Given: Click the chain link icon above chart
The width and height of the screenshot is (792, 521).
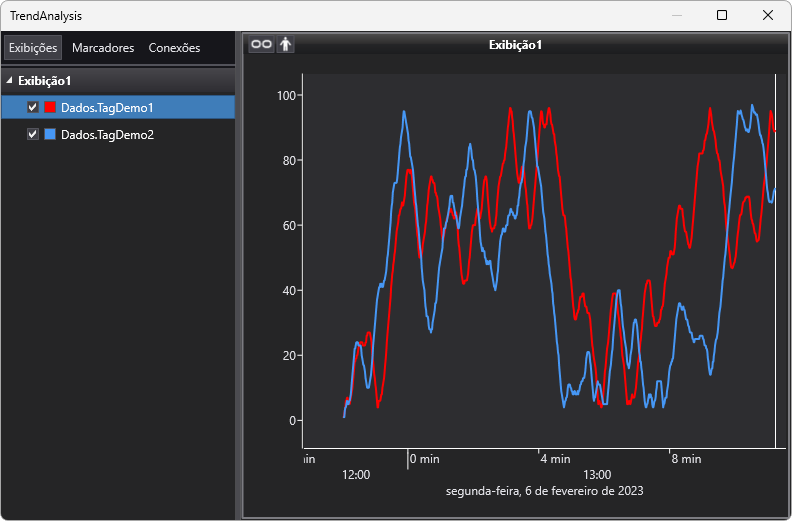Looking at the screenshot, I should click(x=261, y=44).
